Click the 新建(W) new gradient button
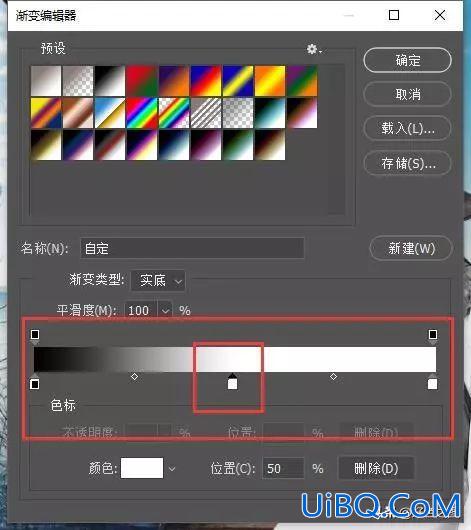This screenshot has width=471, height=530. [x=411, y=248]
